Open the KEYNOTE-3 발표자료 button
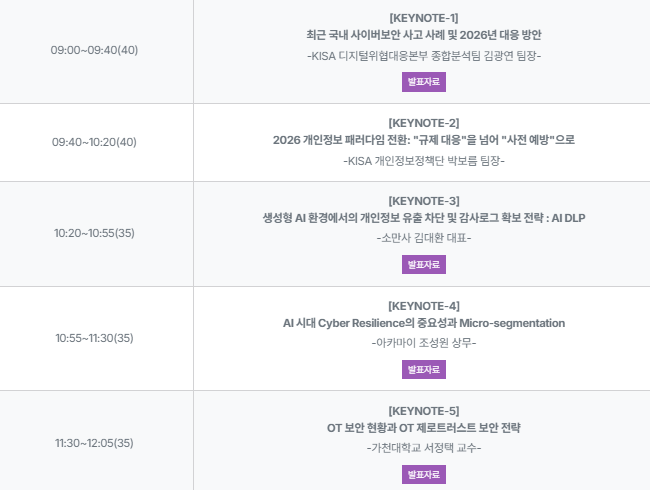The height and width of the screenshot is (490, 650). coord(423,264)
